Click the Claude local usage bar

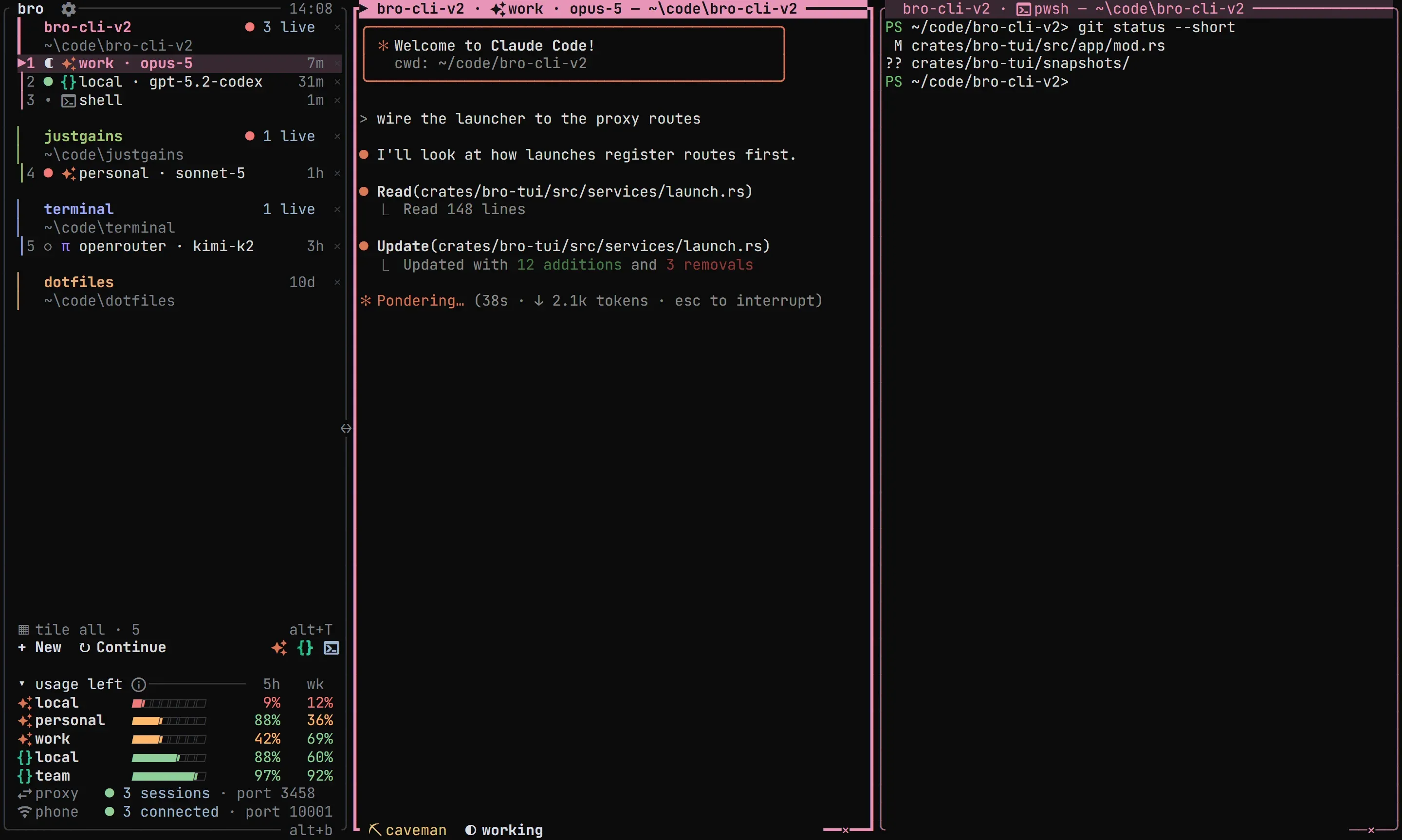pos(168,703)
